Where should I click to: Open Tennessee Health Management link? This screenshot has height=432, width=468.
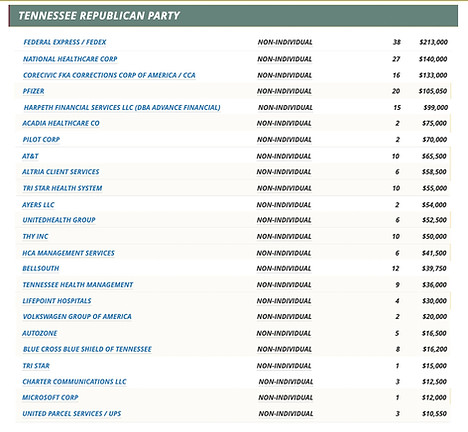click(x=78, y=285)
